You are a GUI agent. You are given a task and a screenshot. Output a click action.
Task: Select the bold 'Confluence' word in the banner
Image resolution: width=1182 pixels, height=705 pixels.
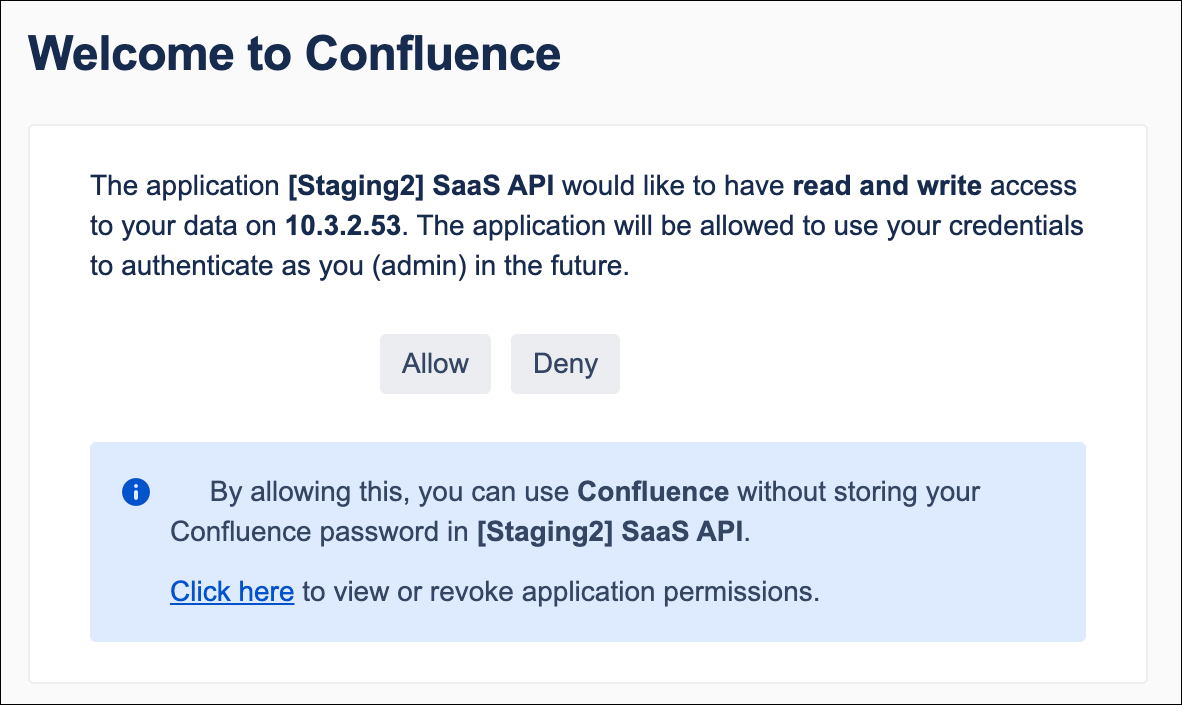pos(652,491)
